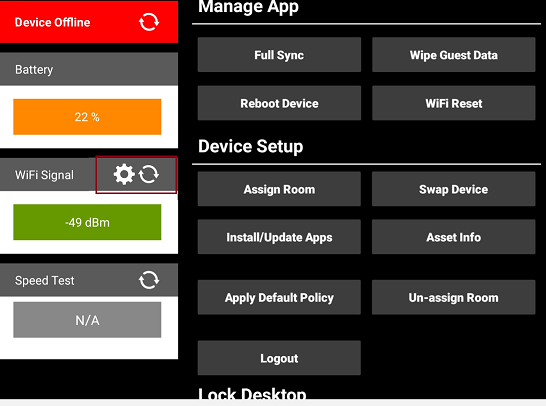The height and width of the screenshot is (406, 546).
Task: Click the -49 dBm signal bar
Action: 87,222
